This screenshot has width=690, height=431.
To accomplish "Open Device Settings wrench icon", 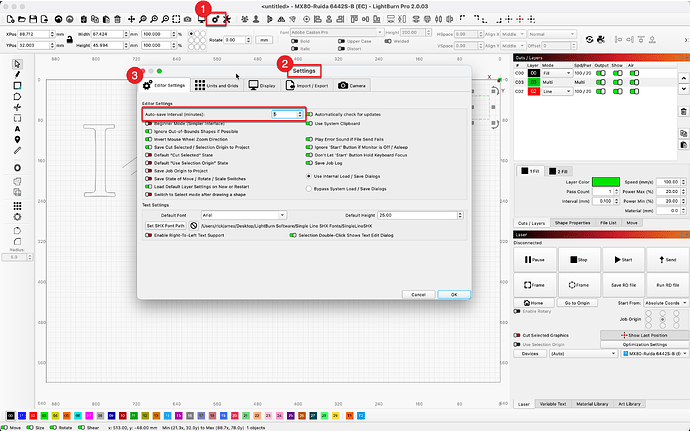I will [227, 19].
